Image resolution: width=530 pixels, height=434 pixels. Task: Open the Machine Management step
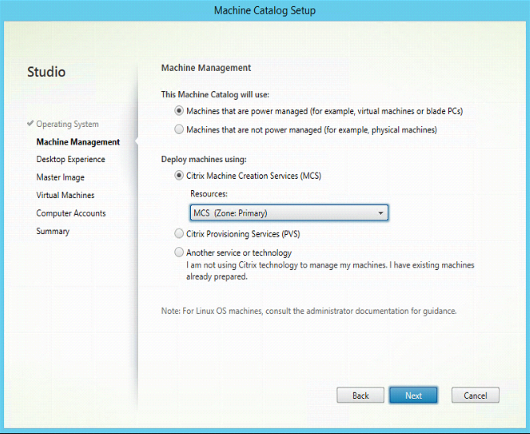78,142
